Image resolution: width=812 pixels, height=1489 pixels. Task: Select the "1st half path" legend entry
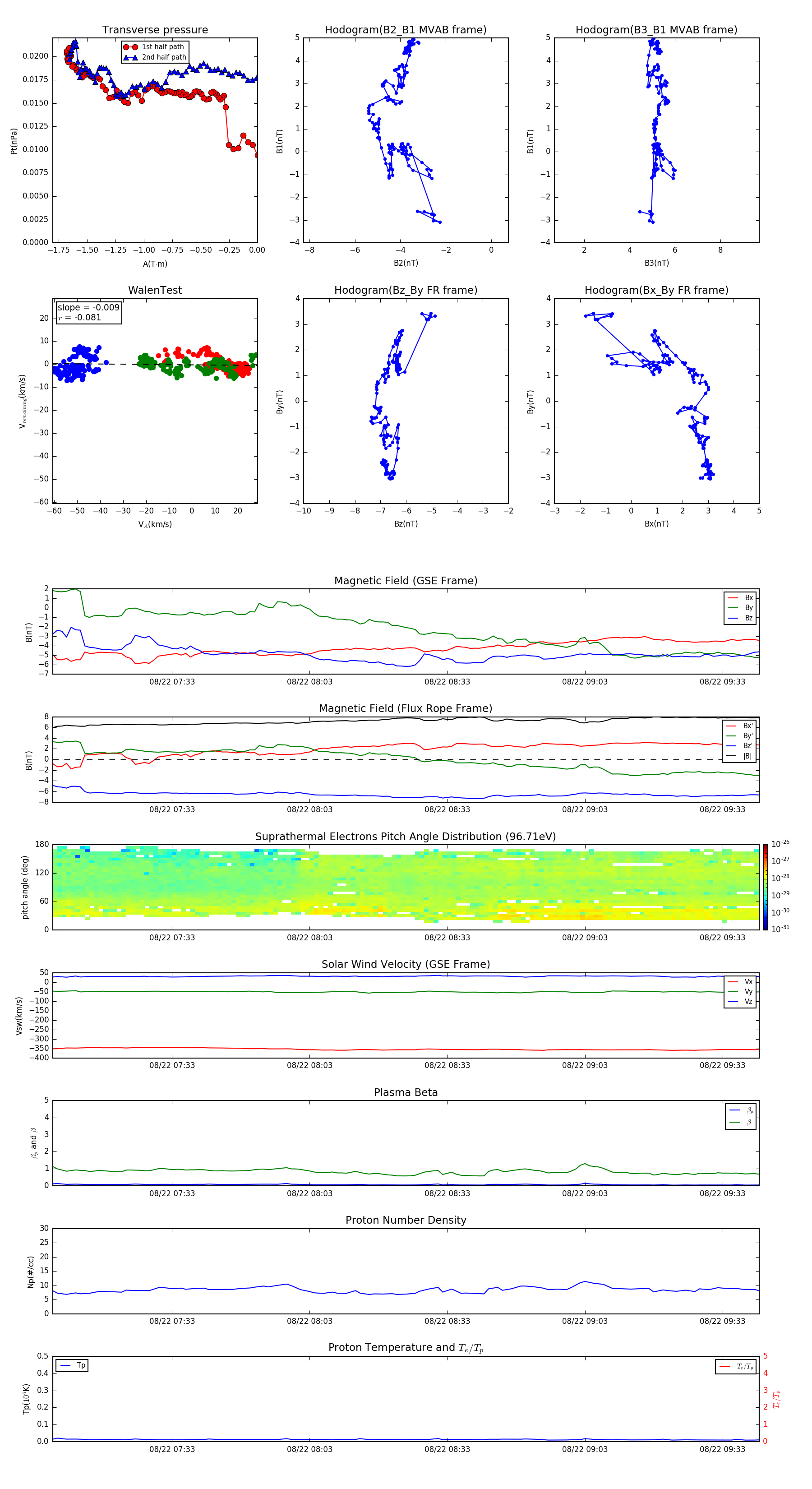tap(154, 47)
